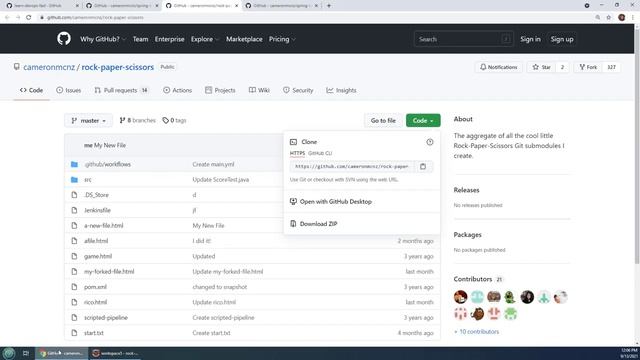Open browser profile avatar

pyautogui.click(x=622, y=17)
